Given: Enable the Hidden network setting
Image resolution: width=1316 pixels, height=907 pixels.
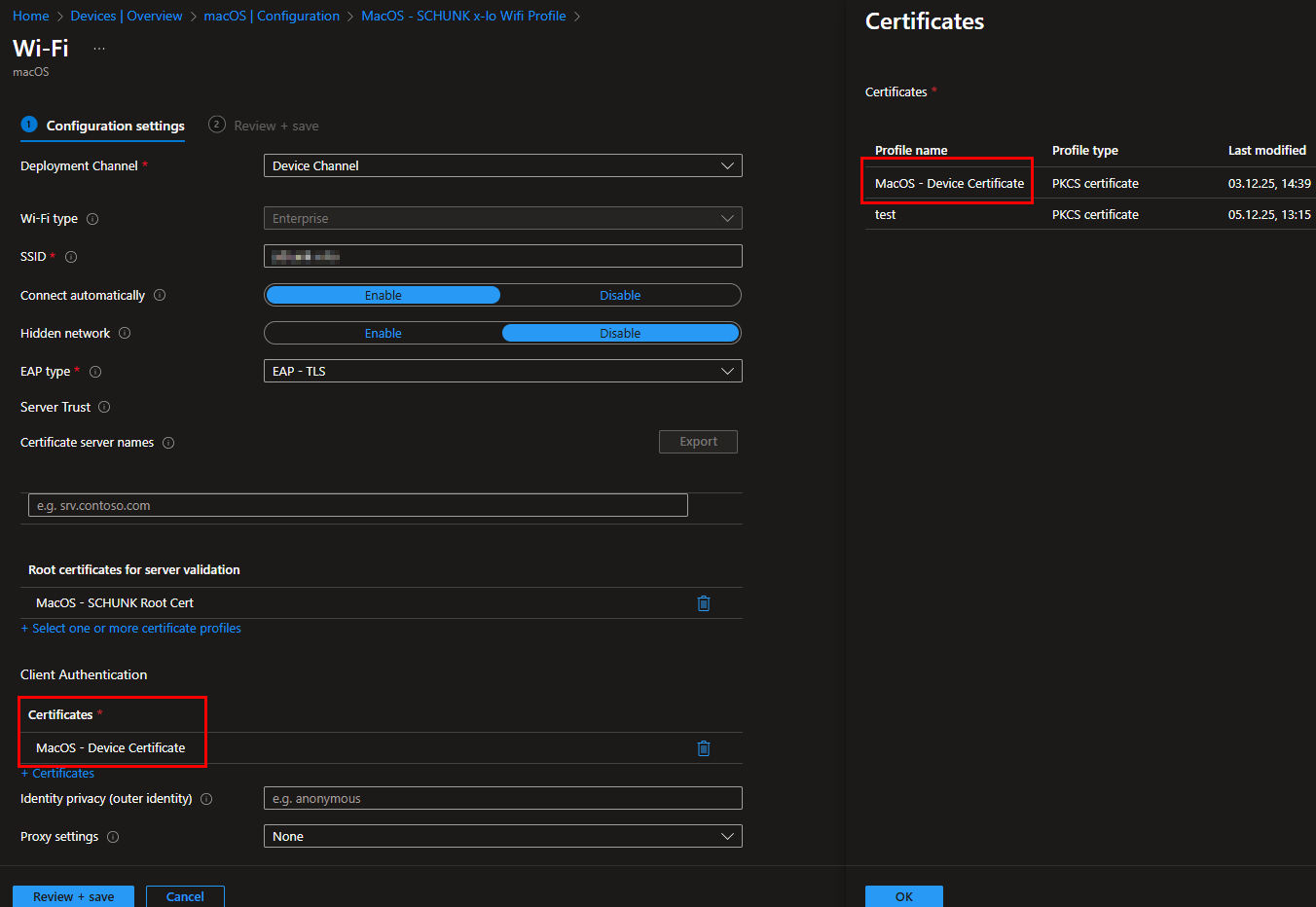Looking at the screenshot, I should pyautogui.click(x=383, y=333).
